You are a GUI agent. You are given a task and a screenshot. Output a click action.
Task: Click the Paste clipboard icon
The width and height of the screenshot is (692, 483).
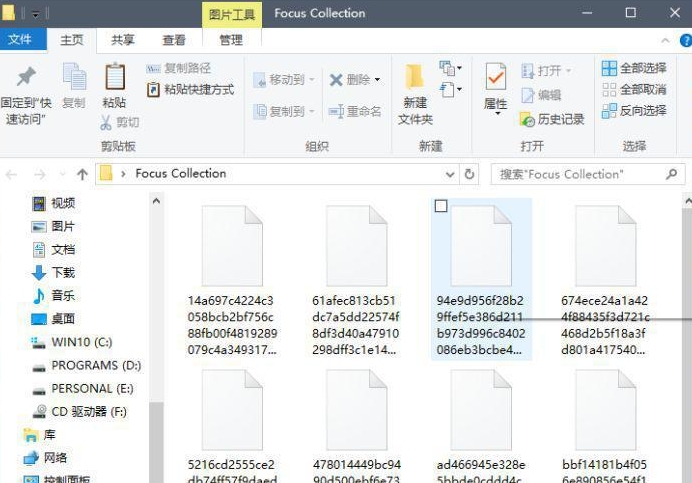pos(115,76)
